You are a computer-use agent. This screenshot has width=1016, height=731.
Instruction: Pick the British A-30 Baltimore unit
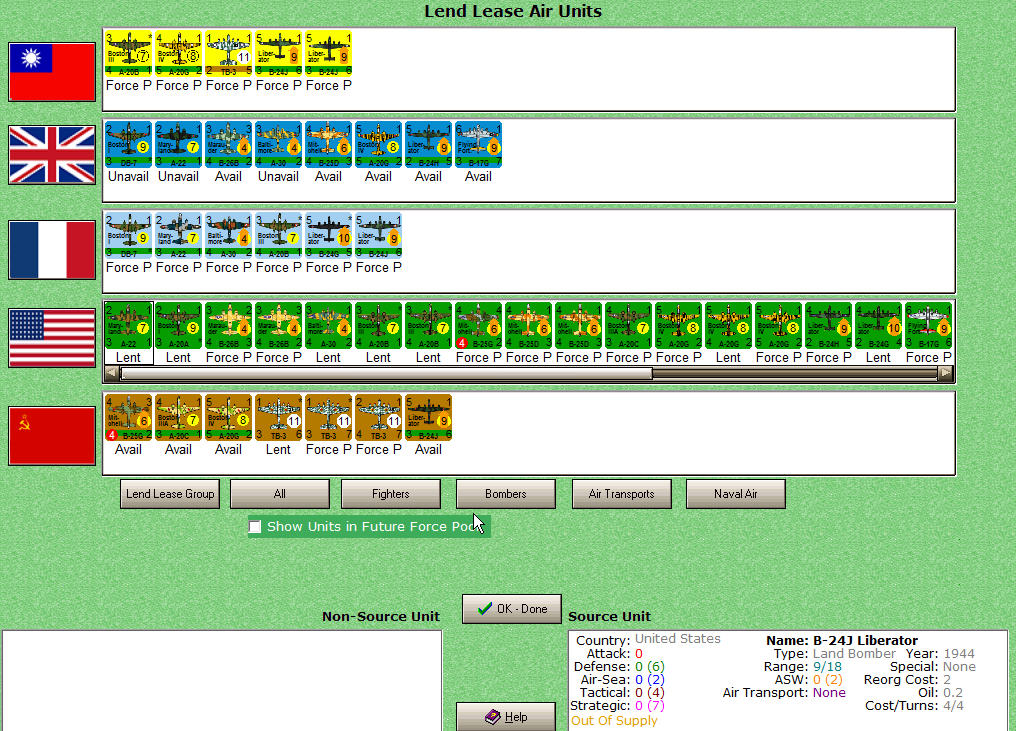pos(278,145)
